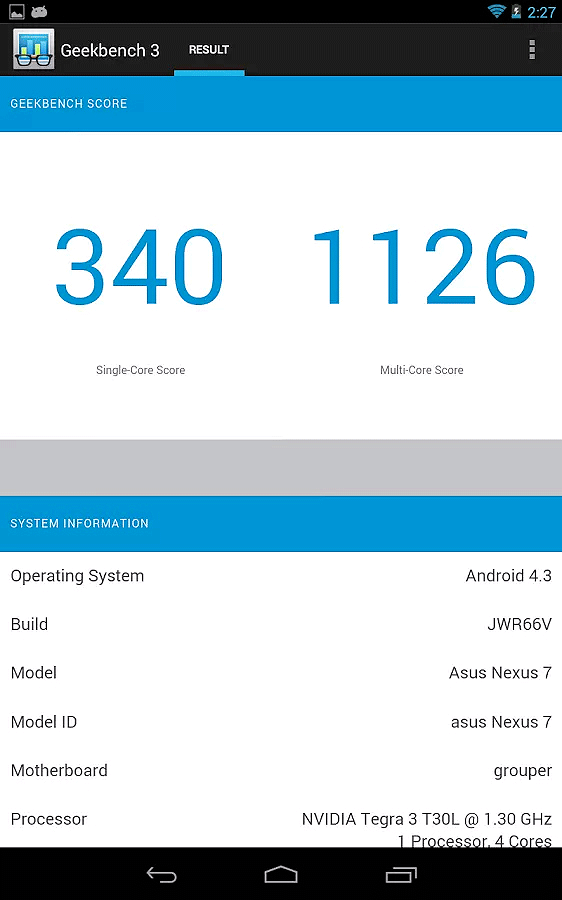The width and height of the screenshot is (562, 900).
Task: Tap the status bar clock showing 2:27
Action: click(541, 12)
